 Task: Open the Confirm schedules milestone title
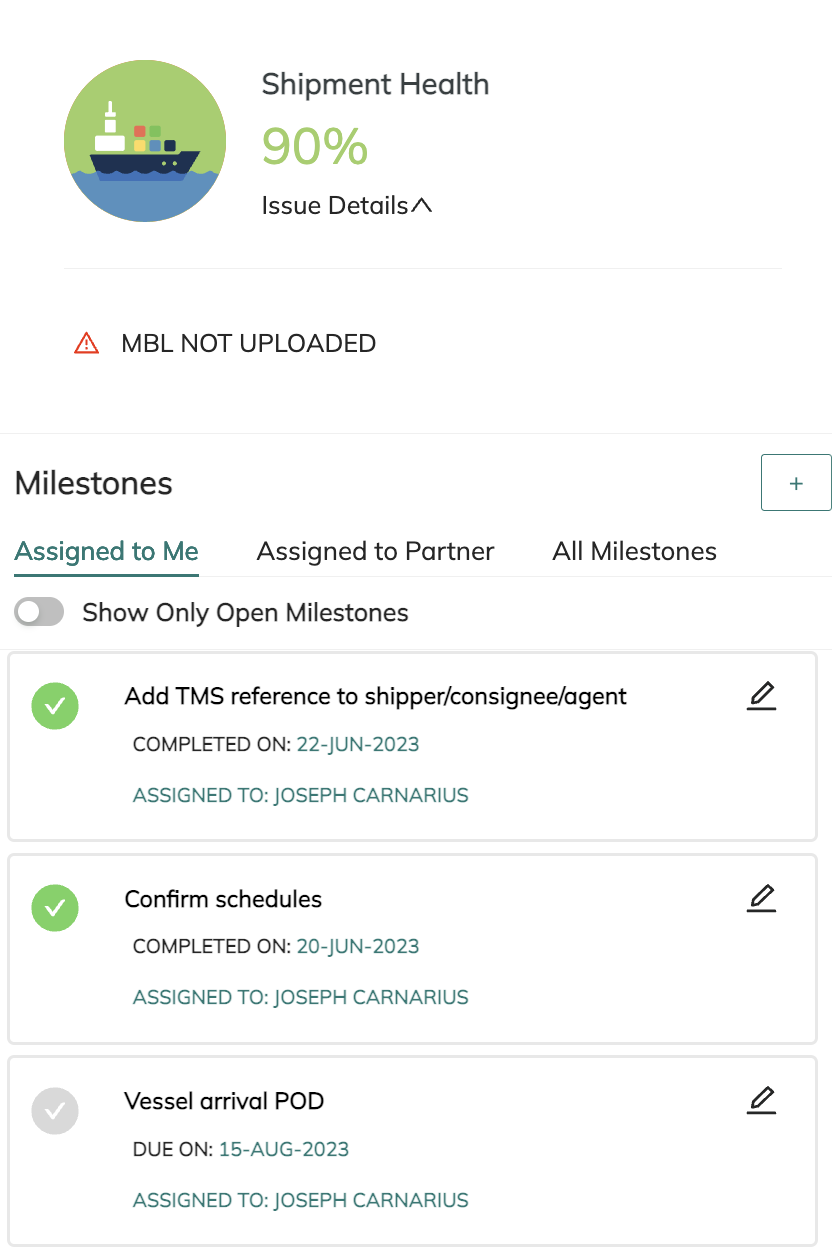click(x=223, y=899)
